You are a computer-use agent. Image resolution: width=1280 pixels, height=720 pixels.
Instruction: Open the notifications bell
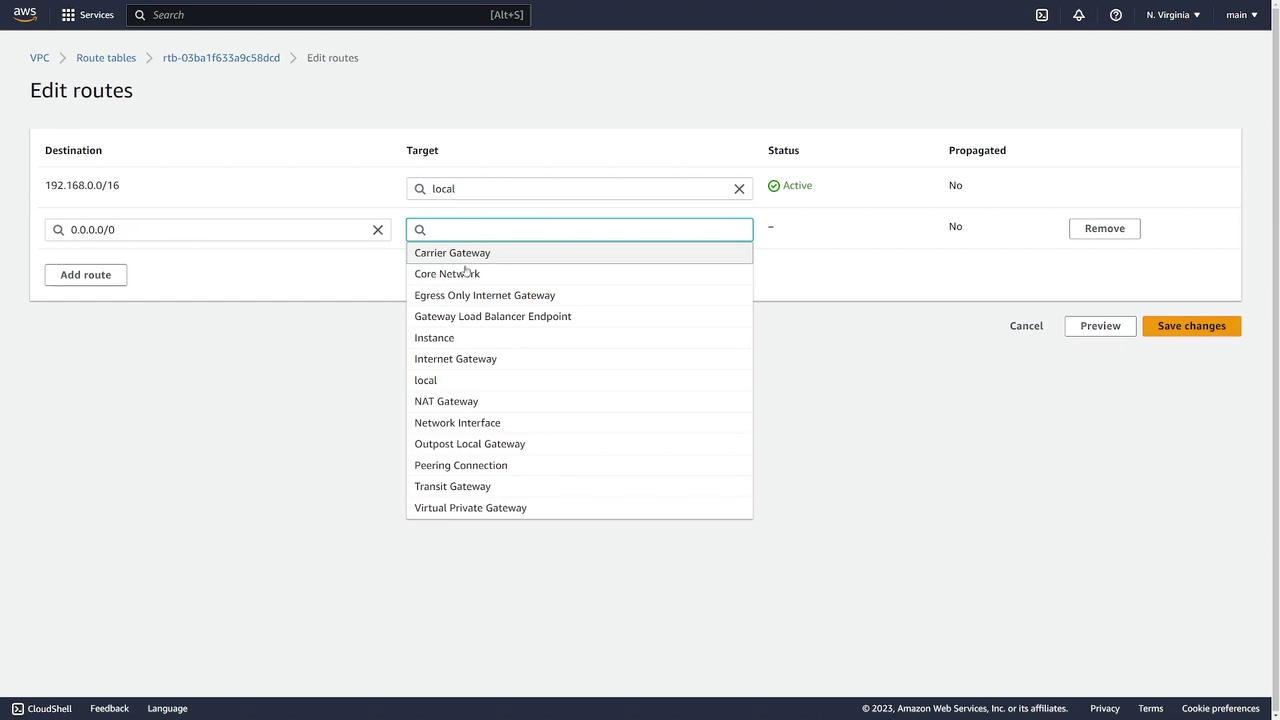1078,15
